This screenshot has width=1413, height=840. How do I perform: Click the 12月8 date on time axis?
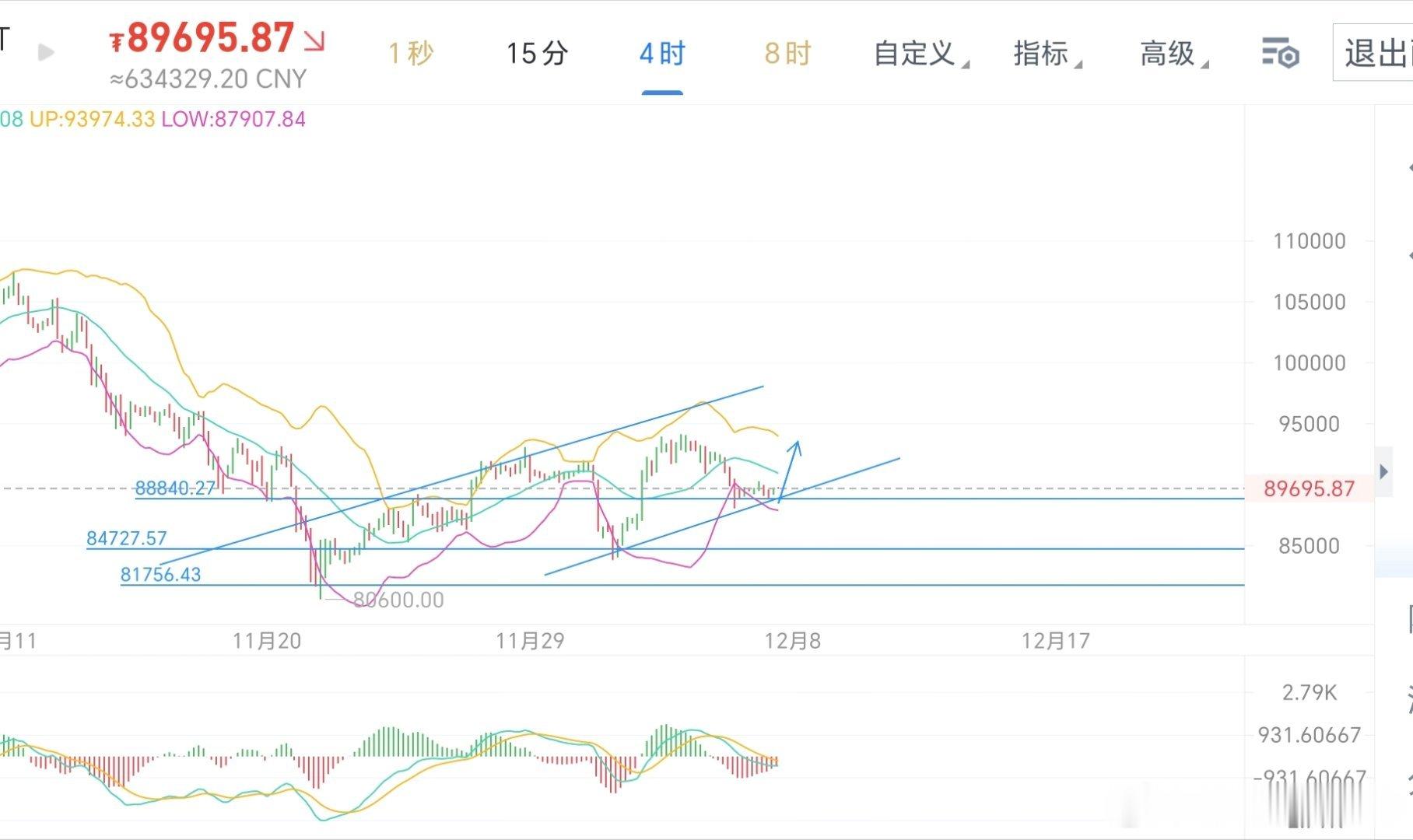[792, 641]
